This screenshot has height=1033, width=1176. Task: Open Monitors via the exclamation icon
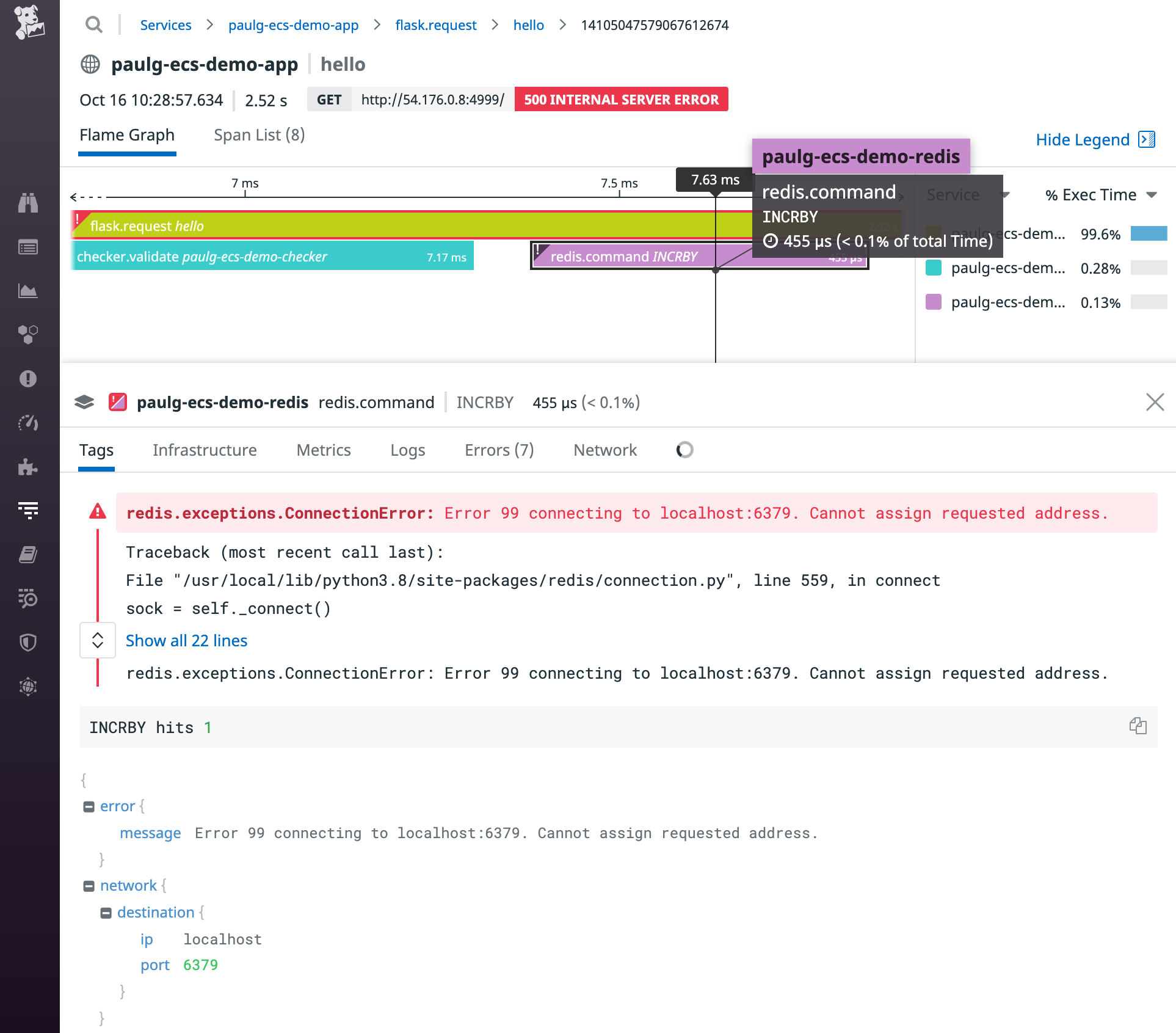tap(29, 378)
